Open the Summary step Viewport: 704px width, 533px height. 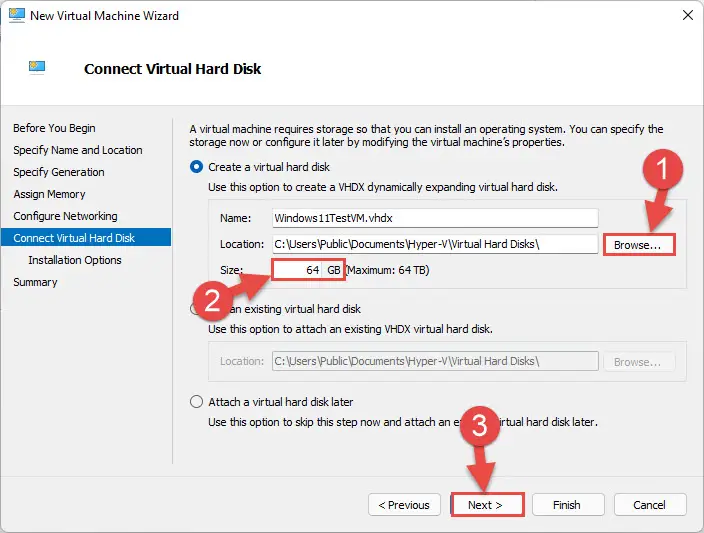point(35,282)
